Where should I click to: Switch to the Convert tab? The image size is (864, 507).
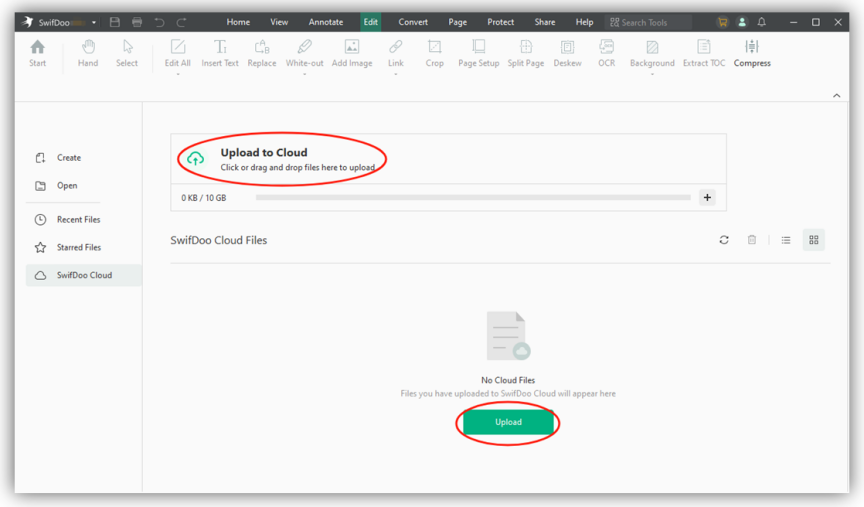(413, 22)
